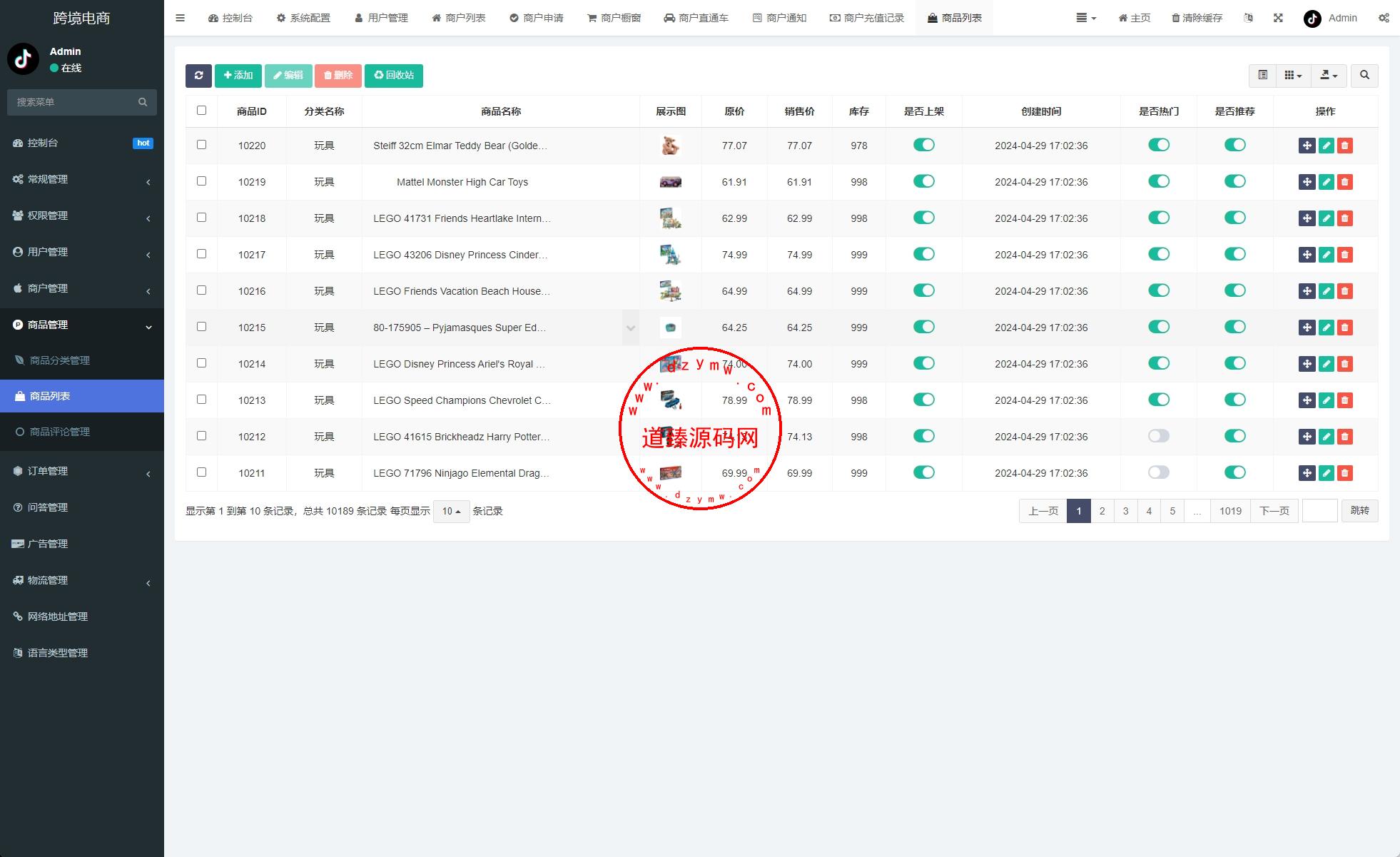
Task: Click the fullscreen expand icon in header
Action: point(1278,18)
